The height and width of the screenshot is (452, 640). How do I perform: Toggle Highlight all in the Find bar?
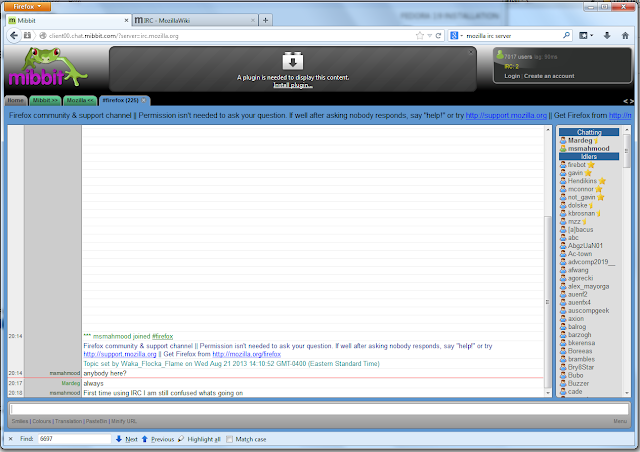pyautogui.click(x=199, y=439)
